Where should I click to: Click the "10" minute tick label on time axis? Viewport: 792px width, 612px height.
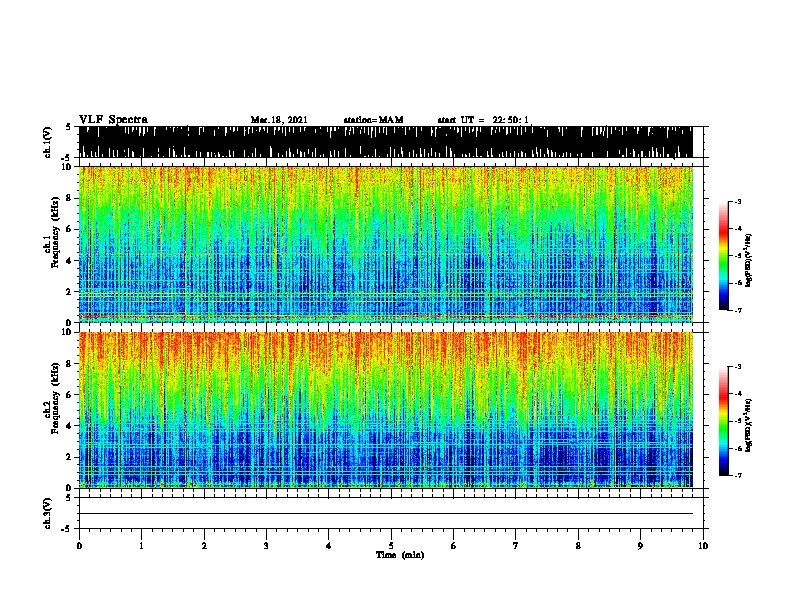[703, 546]
